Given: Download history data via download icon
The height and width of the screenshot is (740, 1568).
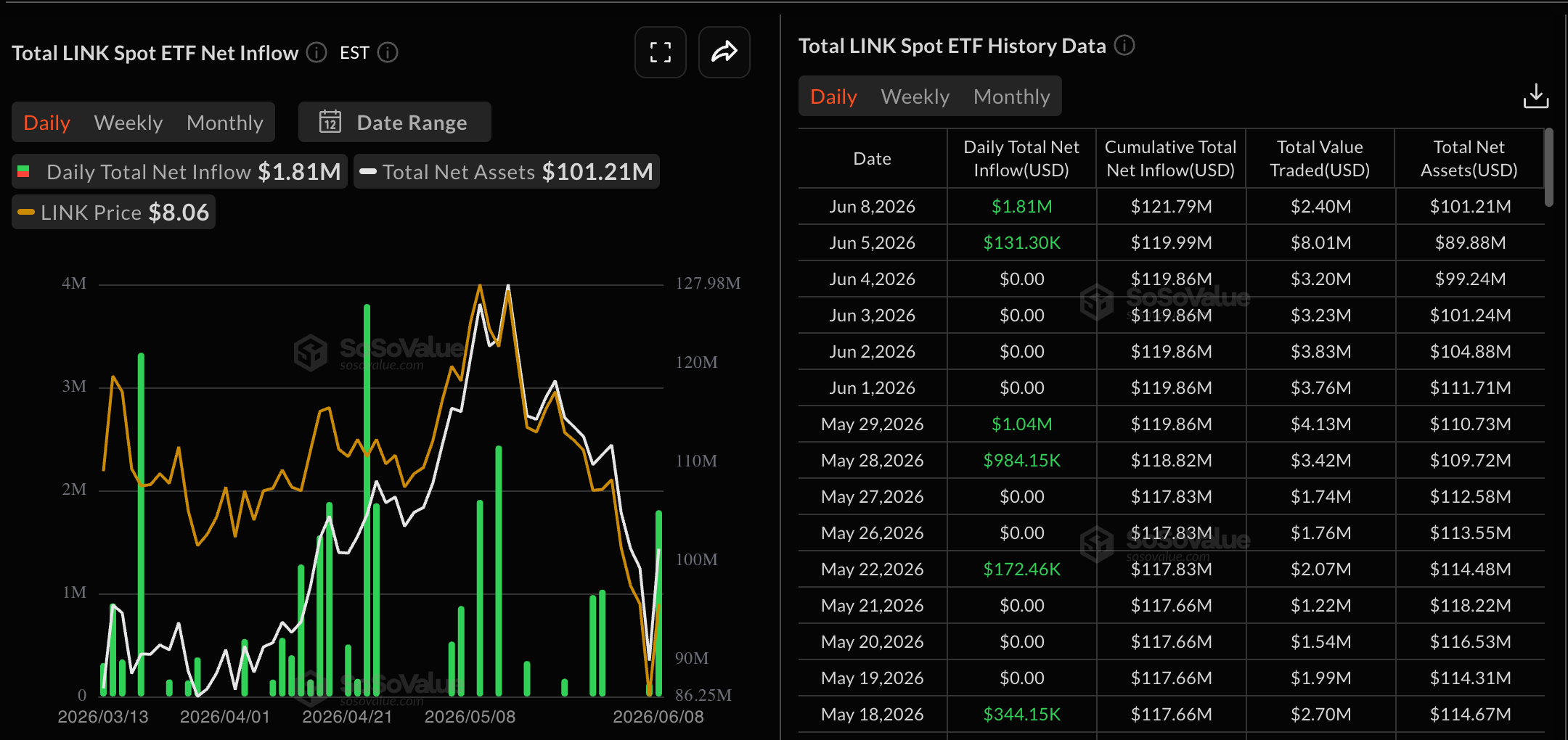Looking at the screenshot, I should (x=1535, y=96).
